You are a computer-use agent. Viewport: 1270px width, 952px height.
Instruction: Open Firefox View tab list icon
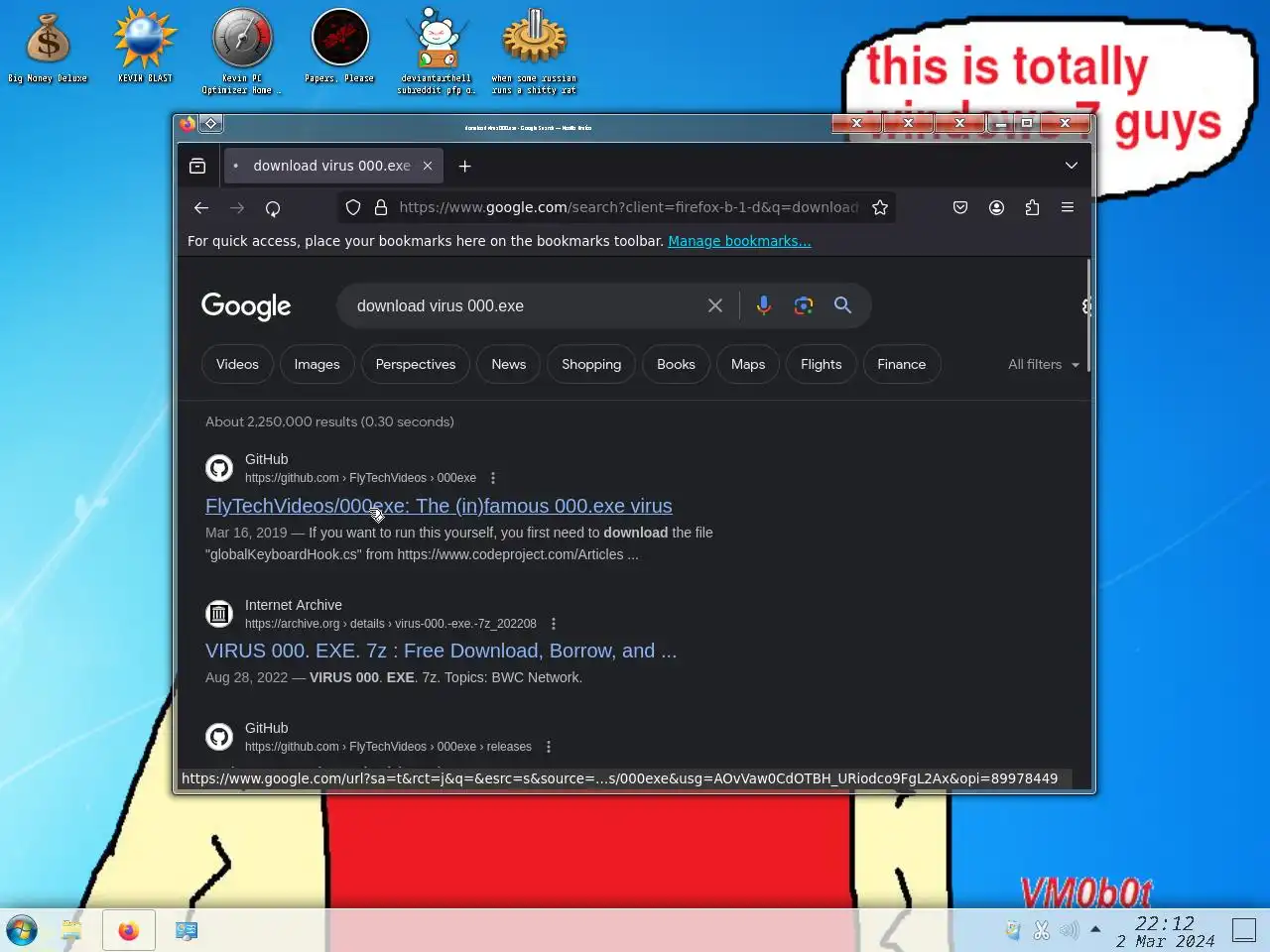pyautogui.click(x=197, y=166)
